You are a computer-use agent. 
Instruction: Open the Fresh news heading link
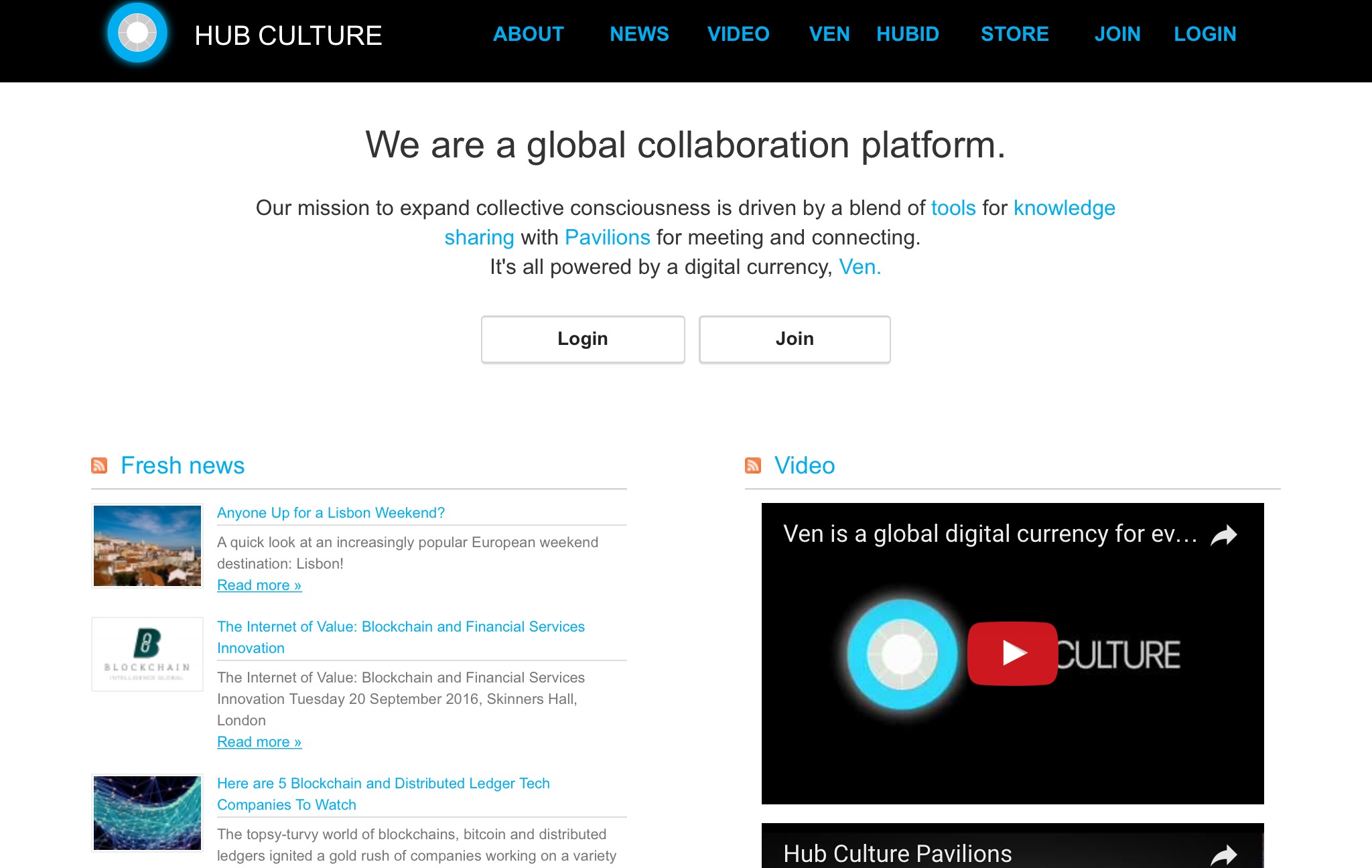point(182,465)
